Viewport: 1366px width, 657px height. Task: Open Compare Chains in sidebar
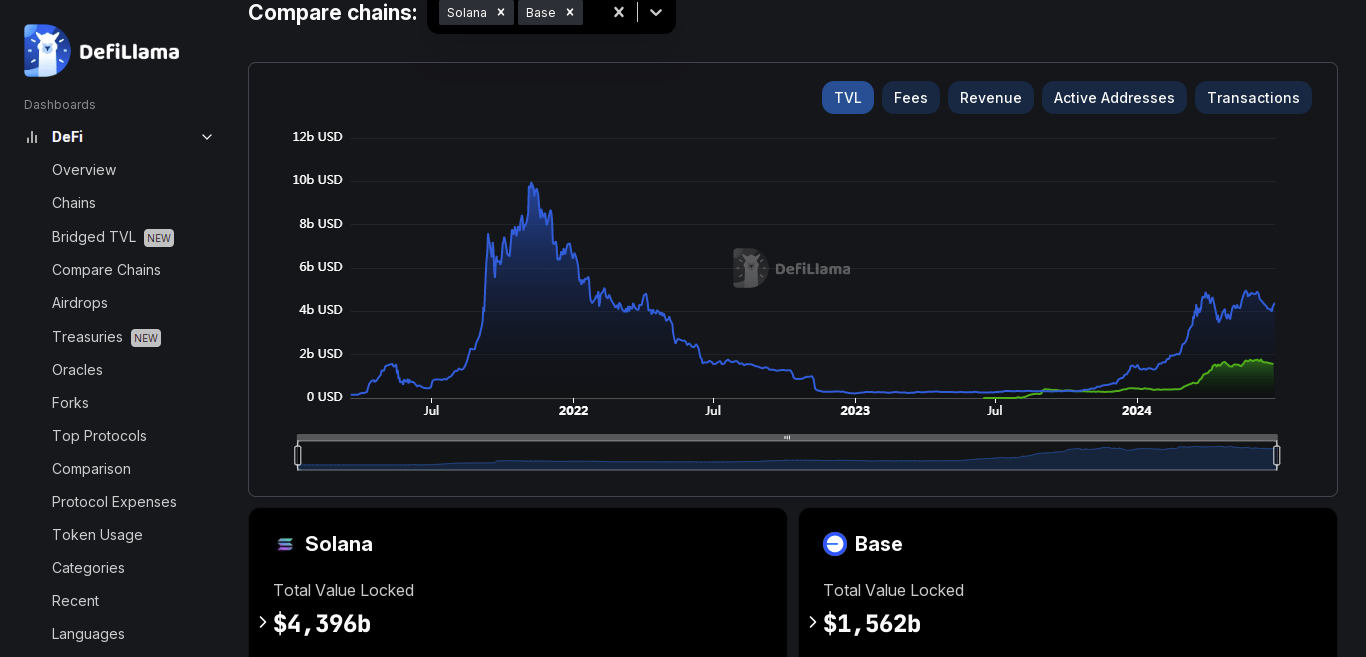coord(106,270)
